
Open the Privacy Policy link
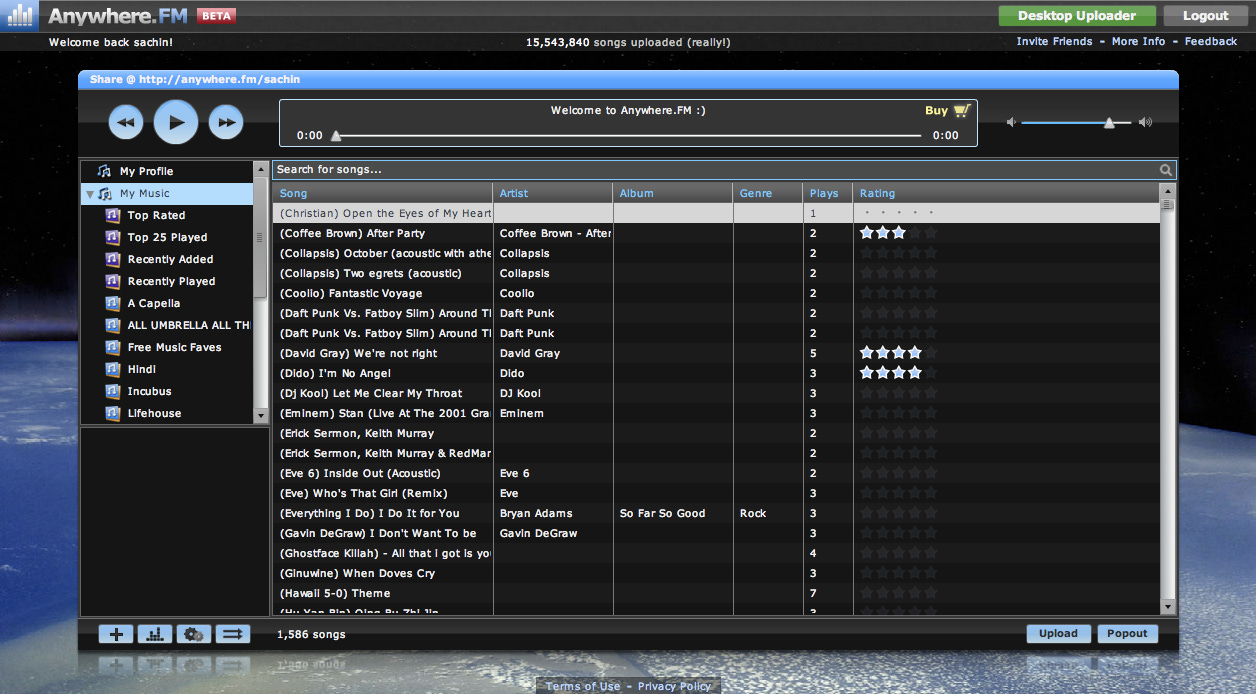(x=674, y=686)
